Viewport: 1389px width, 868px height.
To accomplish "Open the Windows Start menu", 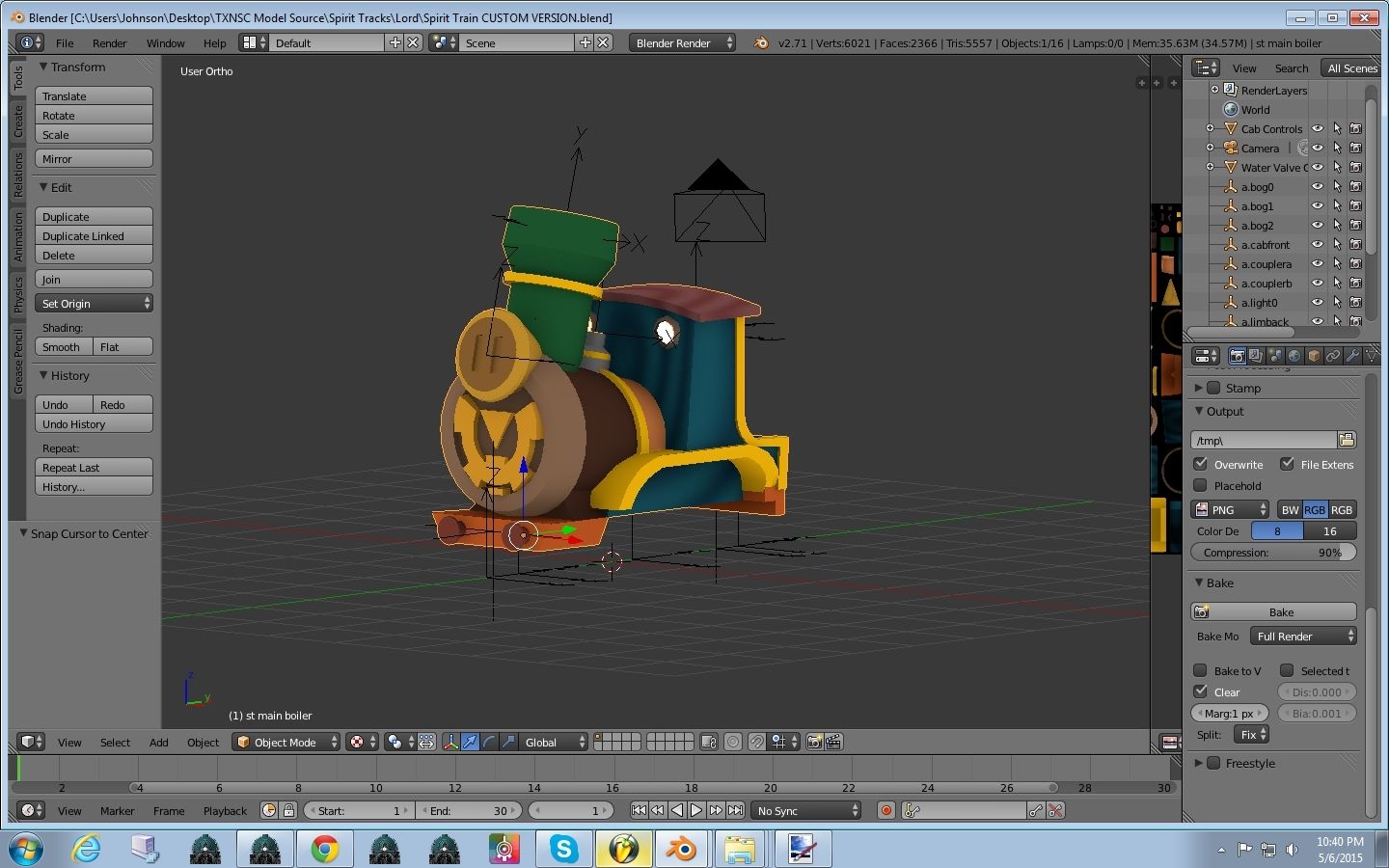I will click(x=26, y=849).
